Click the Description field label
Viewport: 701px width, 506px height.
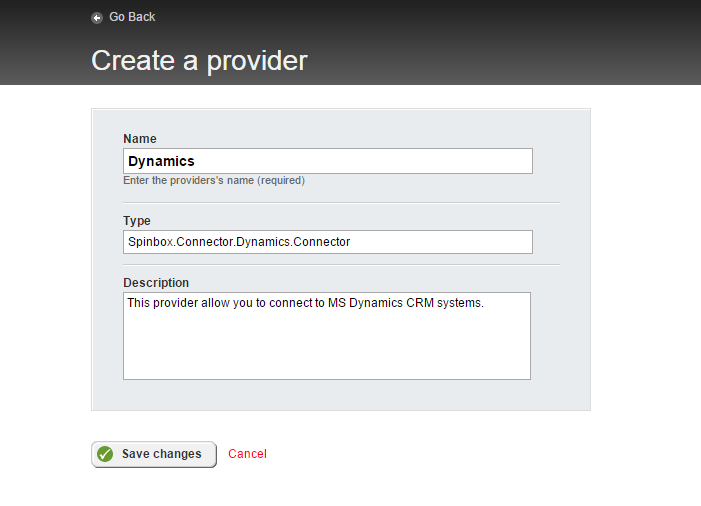pyautogui.click(x=156, y=283)
